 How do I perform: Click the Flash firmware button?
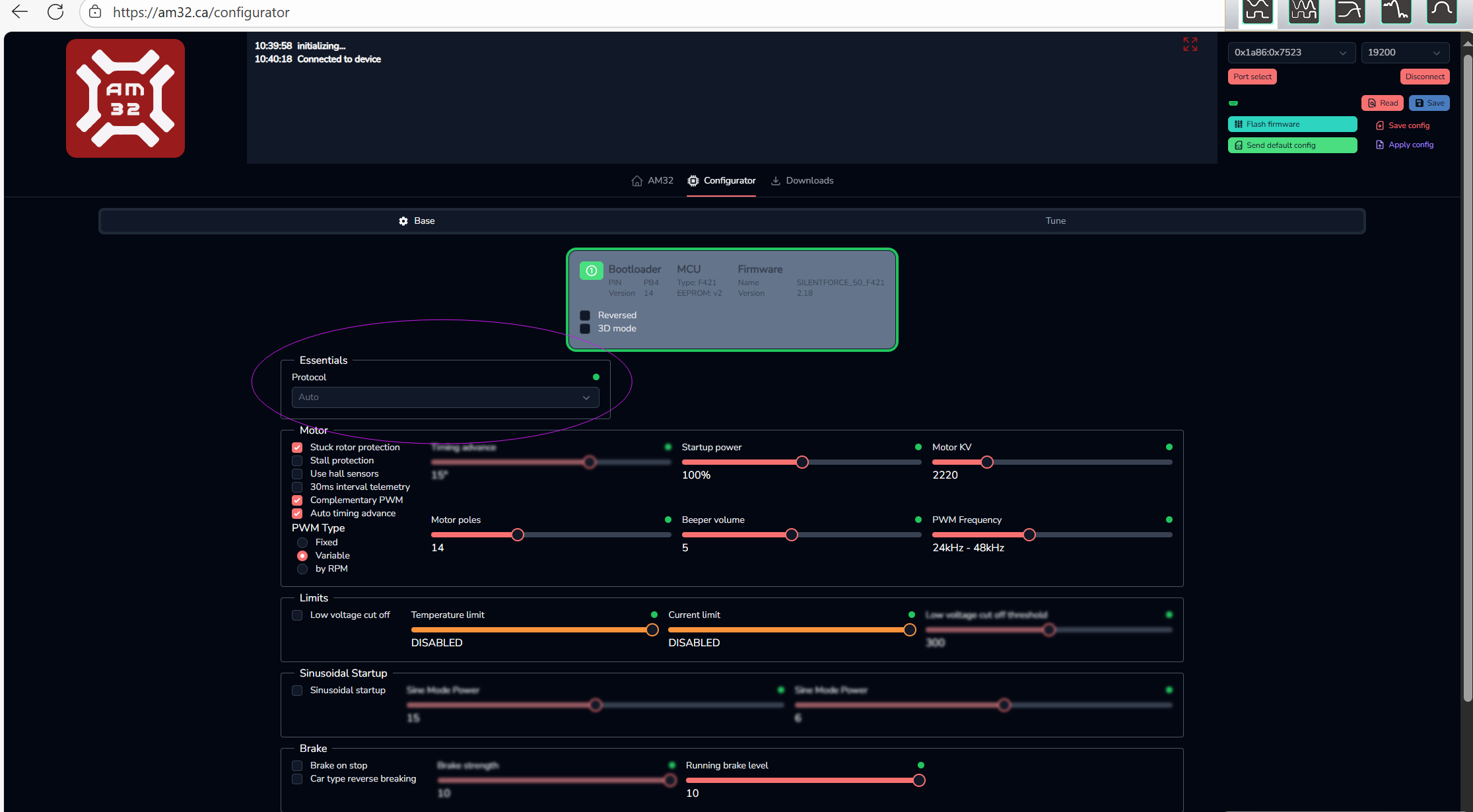point(1291,124)
